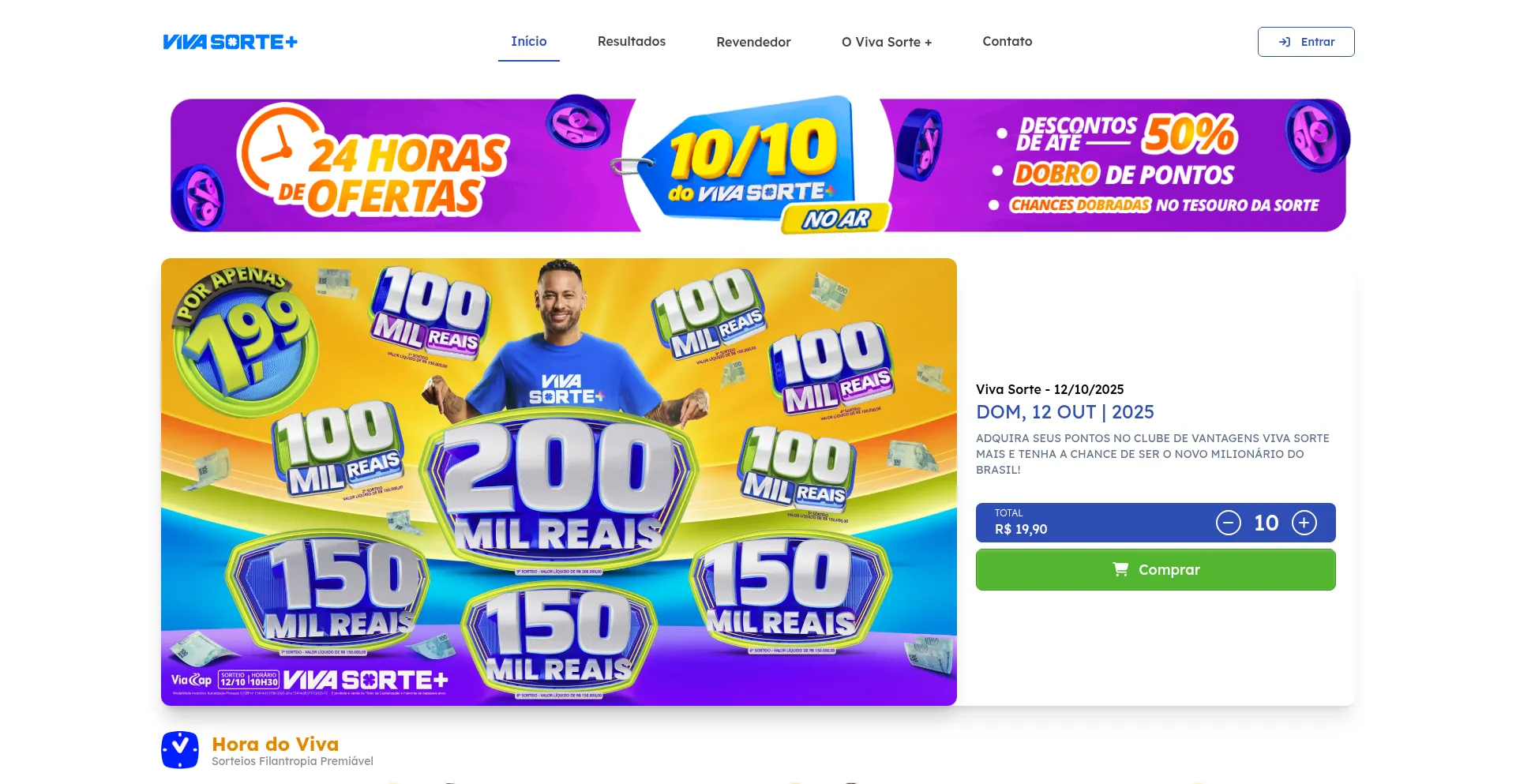
Task: Click the Viva Sorte+ logo
Action: point(230,42)
